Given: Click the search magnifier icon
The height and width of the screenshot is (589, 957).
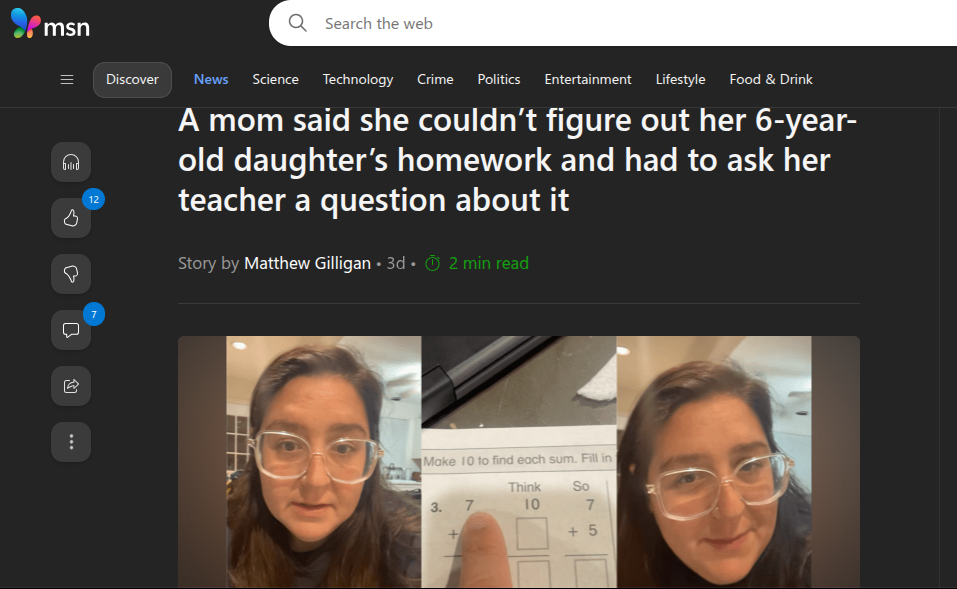Looking at the screenshot, I should [298, 23].
